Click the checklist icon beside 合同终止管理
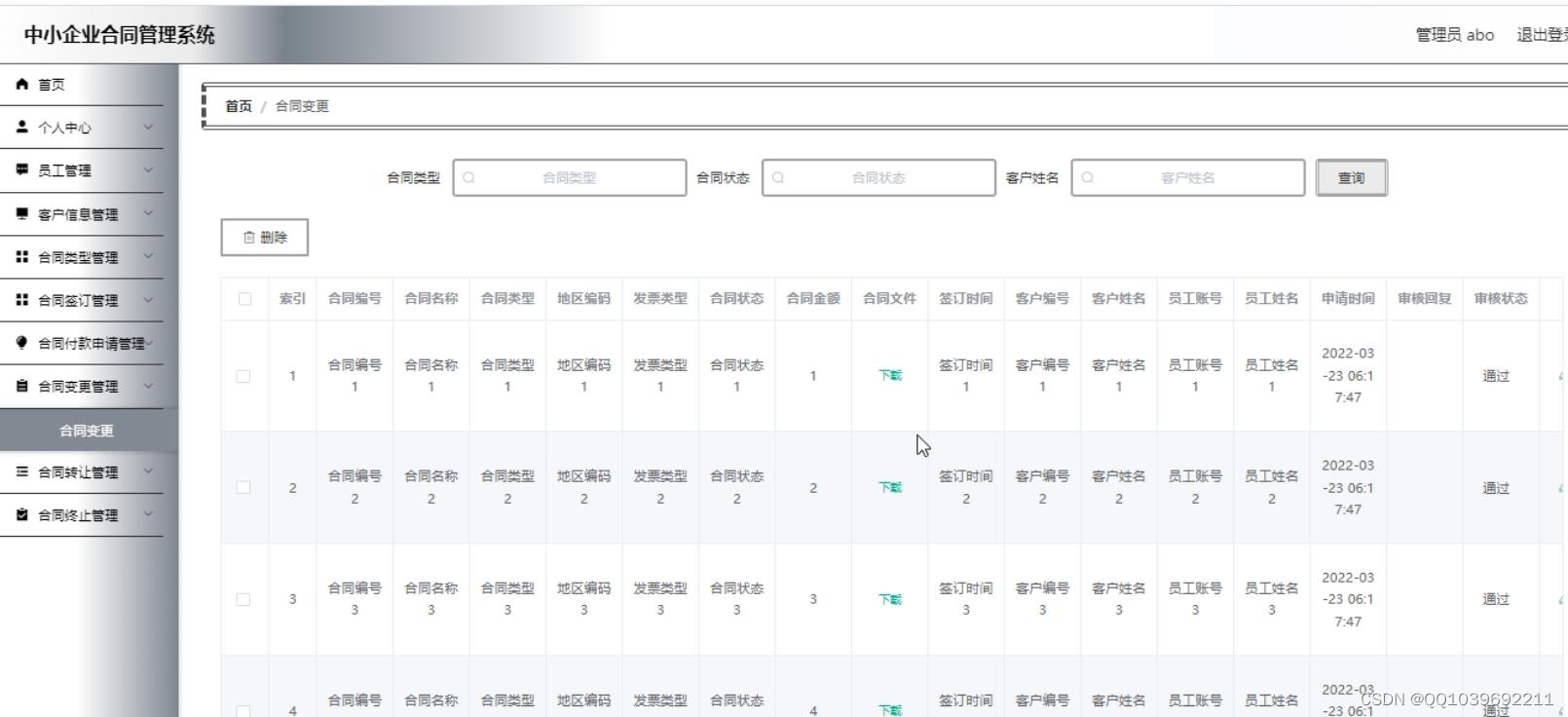Screen dimensions: 1568x717 [22, 514]
